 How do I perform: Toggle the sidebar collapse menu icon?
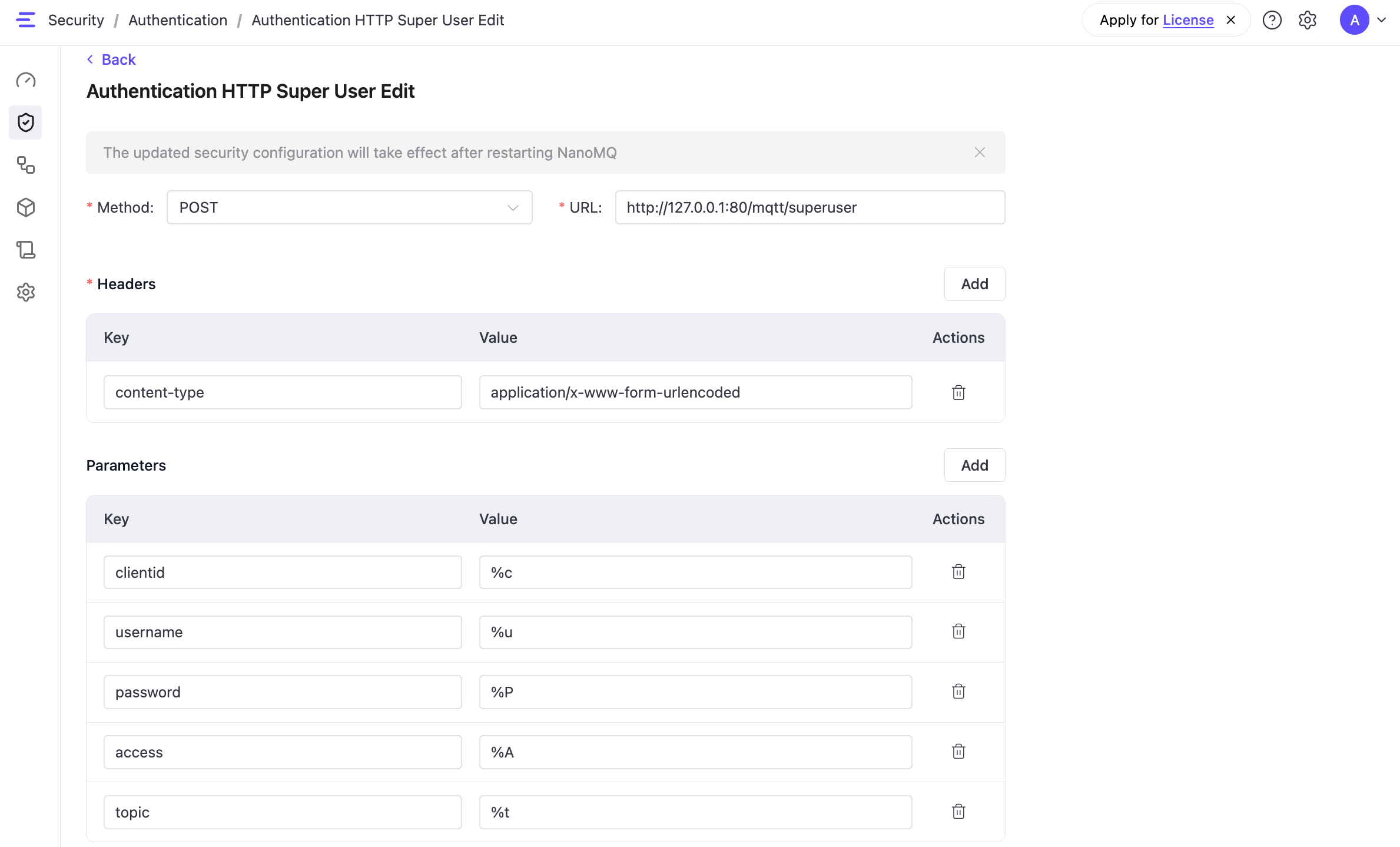coord(26,20)
